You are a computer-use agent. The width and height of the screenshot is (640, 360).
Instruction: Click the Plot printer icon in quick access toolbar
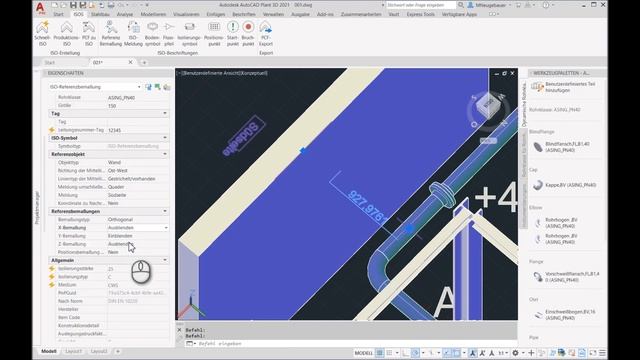point(111,5)
